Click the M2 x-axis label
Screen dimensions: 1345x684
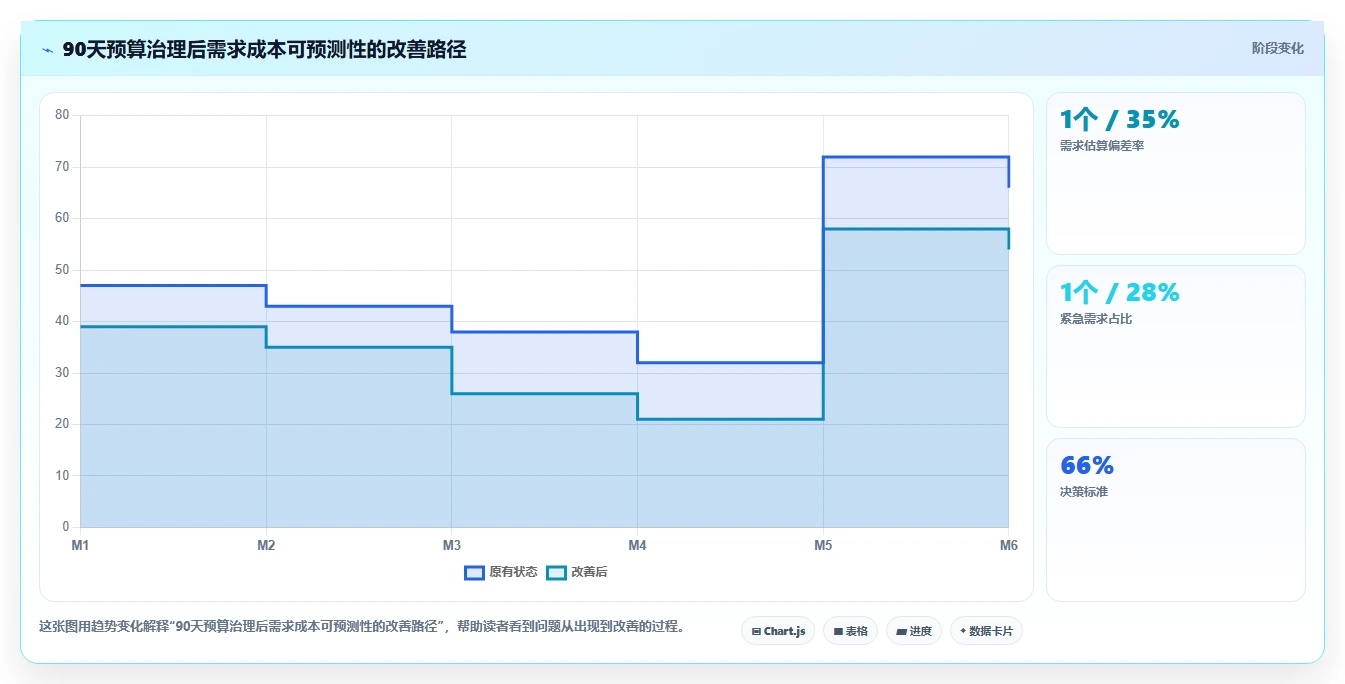pyautogui.click(x=266, y=545)
